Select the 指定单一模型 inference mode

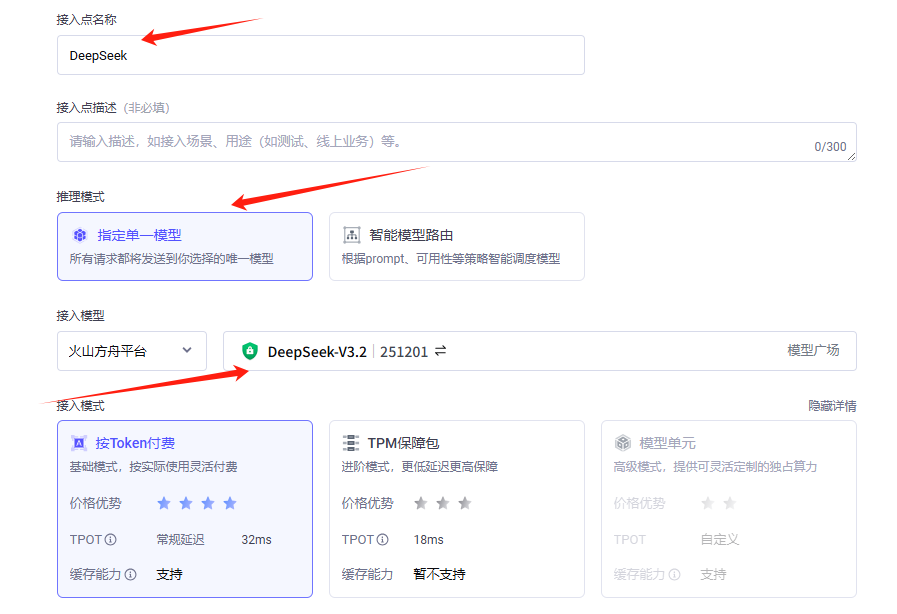click(185, 247)
